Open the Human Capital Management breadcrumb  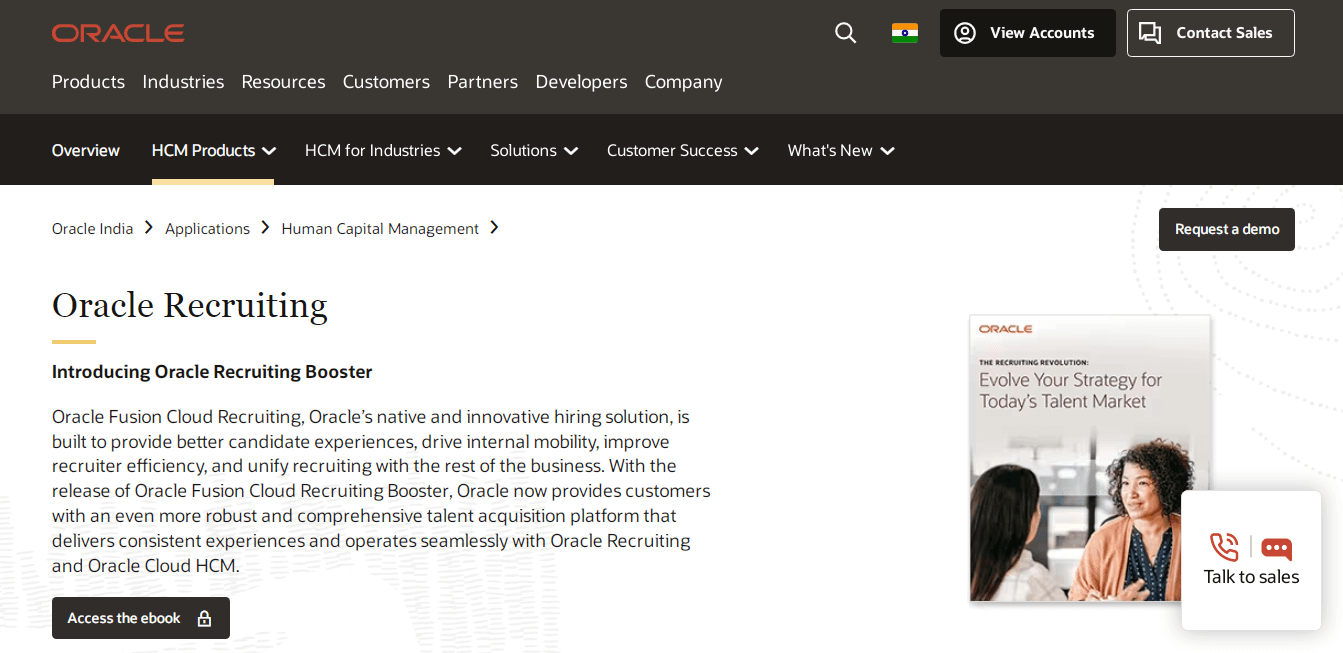tap(380, 229)
